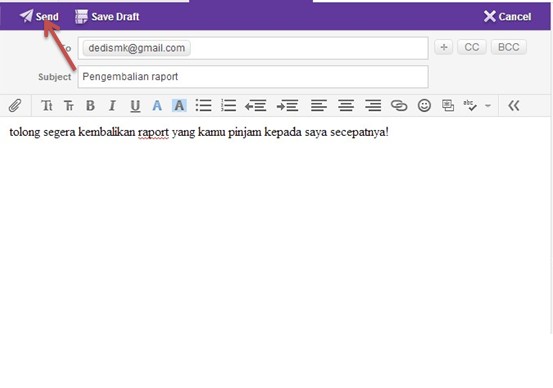This screenshot has width=553, height=388.
Task: Insert a numbered list
Action: [x=229, y=105]
